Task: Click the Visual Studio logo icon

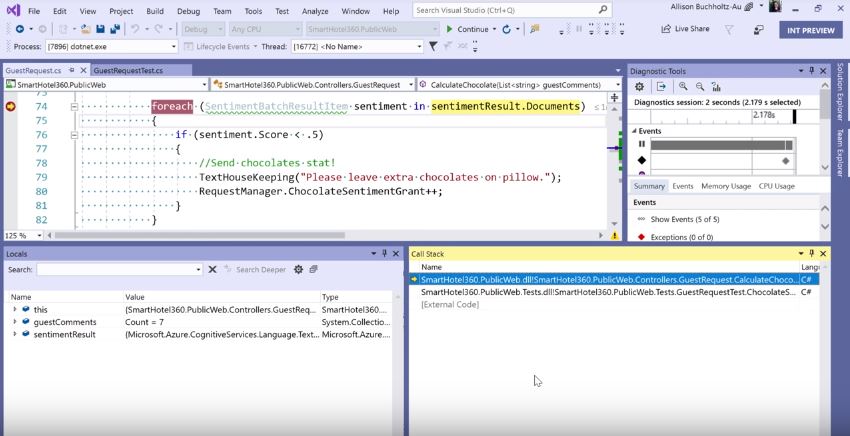Action: coord(13,10)
